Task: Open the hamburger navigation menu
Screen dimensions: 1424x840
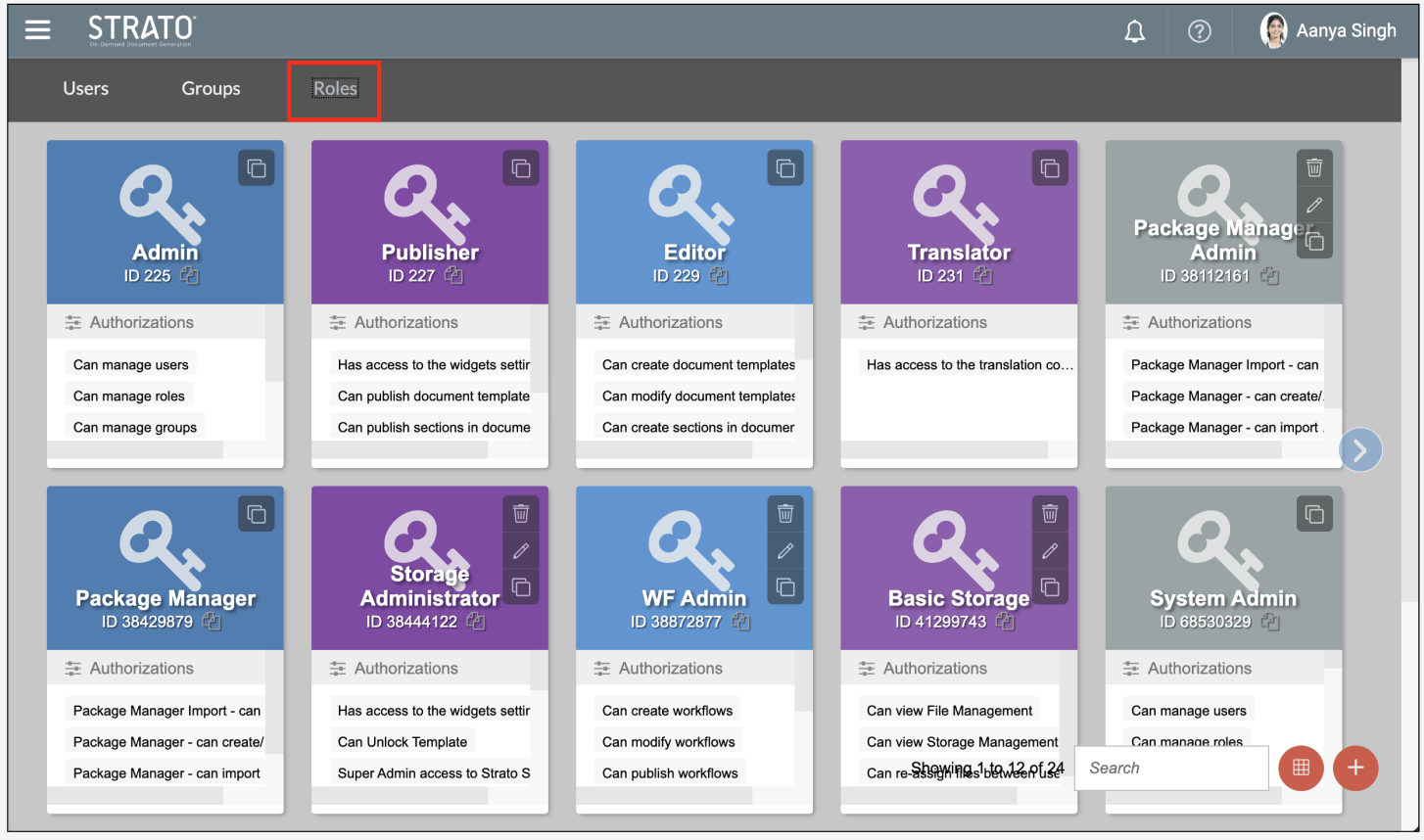Action: (38, 30)
